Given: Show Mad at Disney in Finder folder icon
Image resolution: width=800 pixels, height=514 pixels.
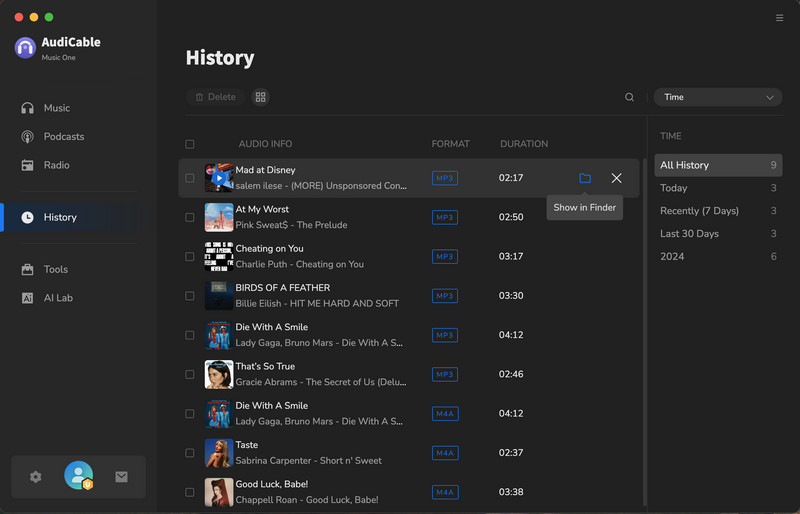Looking at the screenshot, I should coord(585,178).
